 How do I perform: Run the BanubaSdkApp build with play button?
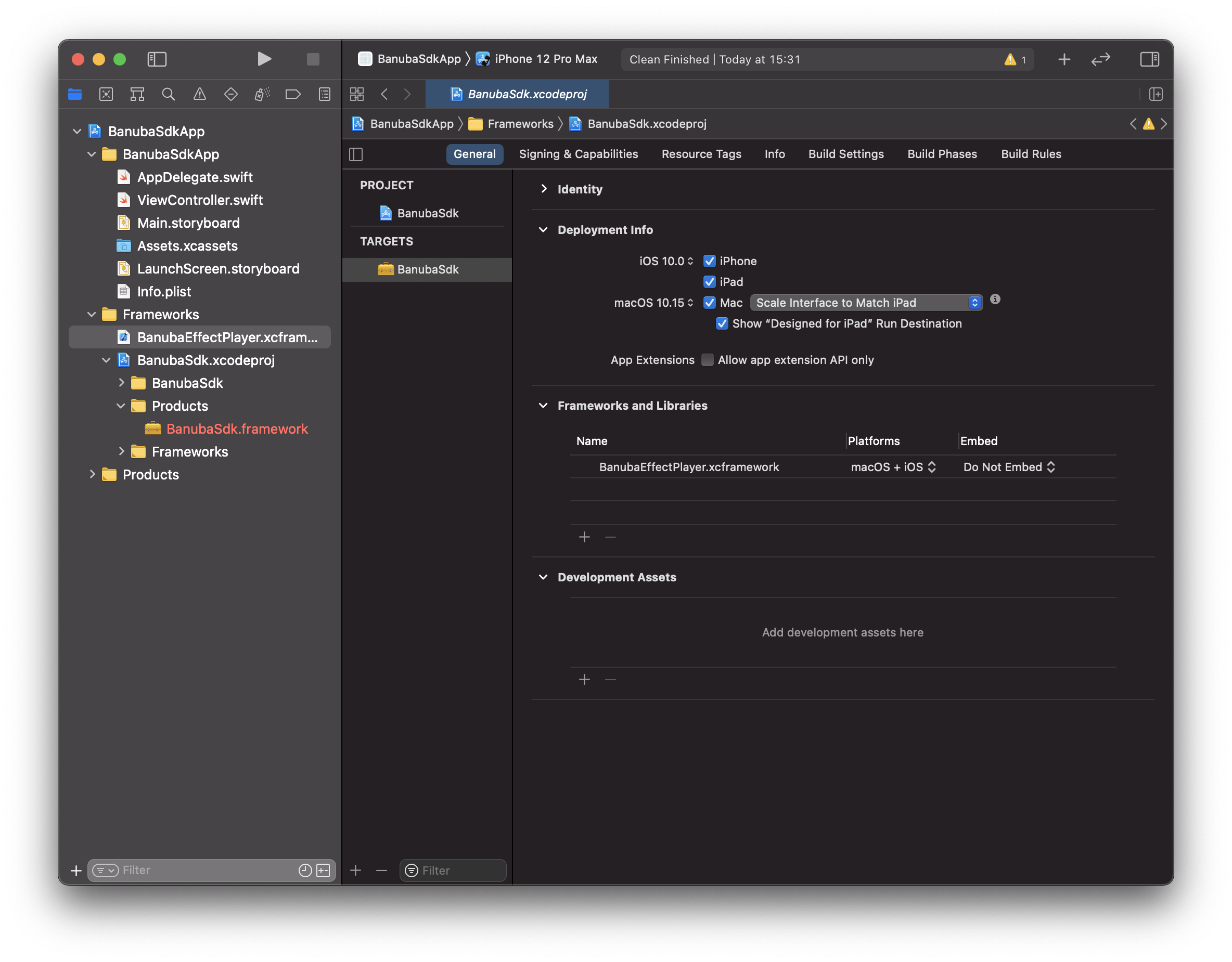(x=263, y=59)
